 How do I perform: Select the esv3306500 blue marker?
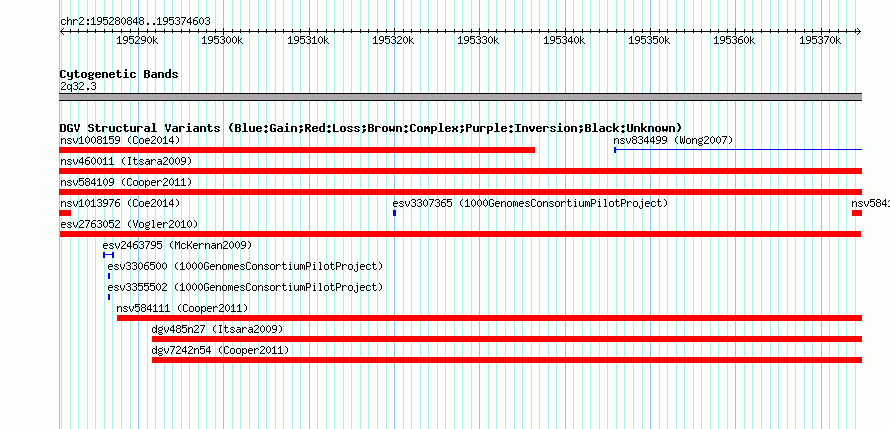coord(109,276)
